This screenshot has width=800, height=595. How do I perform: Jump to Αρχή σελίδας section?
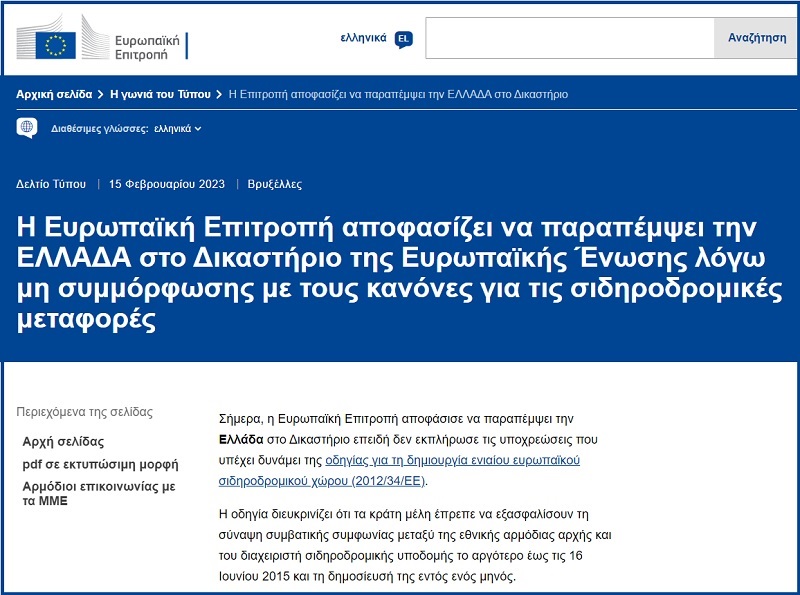click(63, 442)
